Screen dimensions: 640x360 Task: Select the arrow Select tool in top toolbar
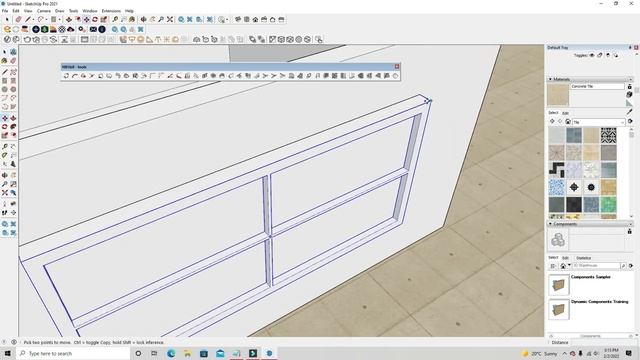click(7, 19)
